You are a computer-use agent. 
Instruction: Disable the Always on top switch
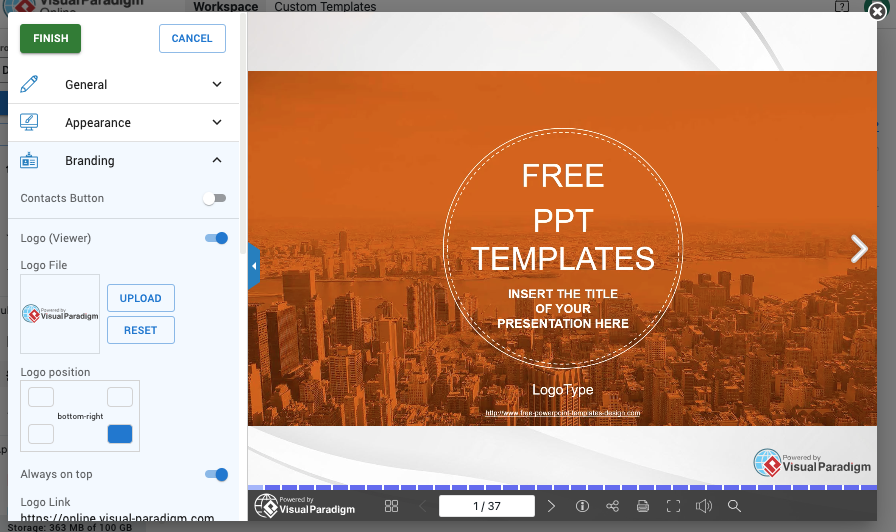coord(216,474)
